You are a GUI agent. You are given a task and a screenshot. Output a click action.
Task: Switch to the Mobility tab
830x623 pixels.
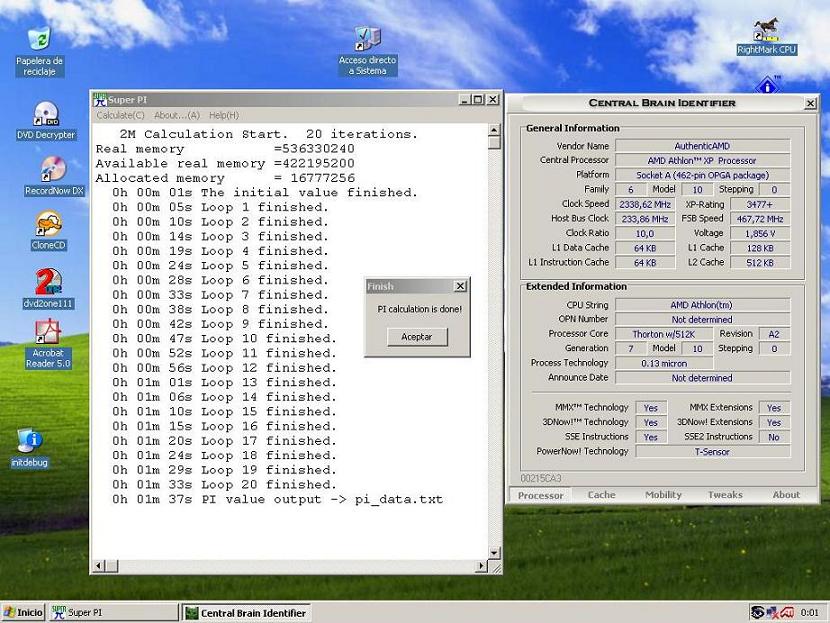(x=663, y=495)
